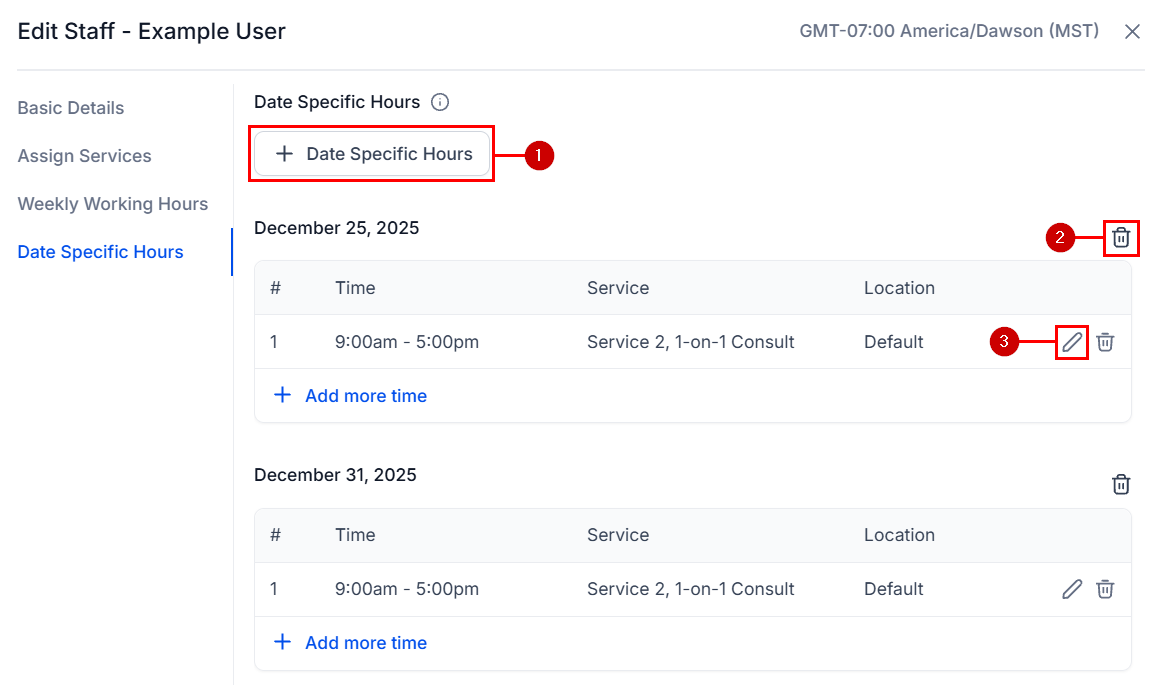The width and height of the screenshot is (1152, 685).
Task: Go to Weekly Working Hours
Action: 112,203
